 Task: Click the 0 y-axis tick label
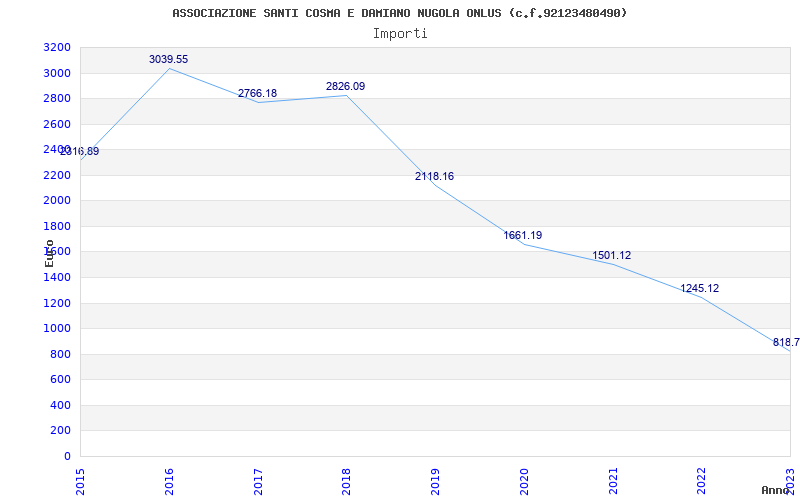click(67, 456)
